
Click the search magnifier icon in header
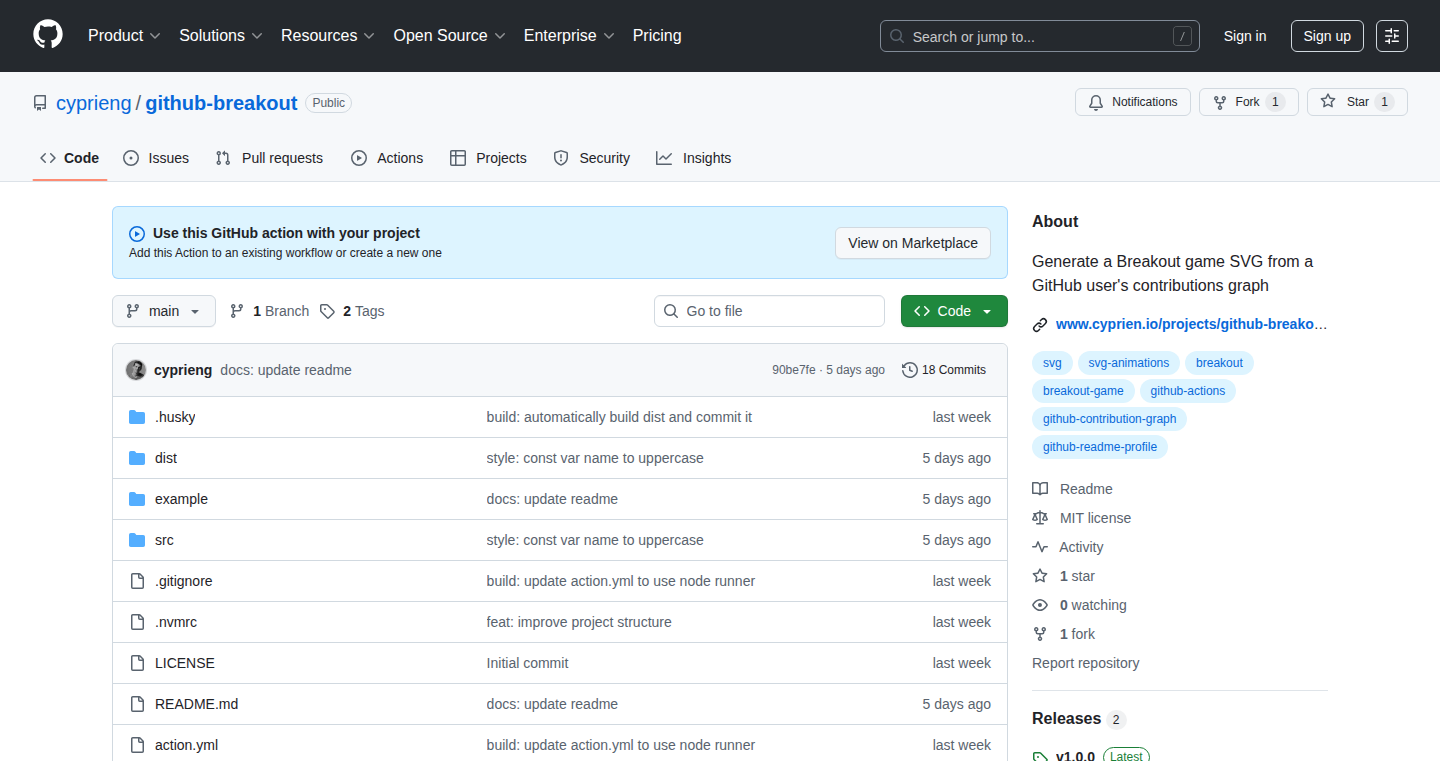[897, 37]
